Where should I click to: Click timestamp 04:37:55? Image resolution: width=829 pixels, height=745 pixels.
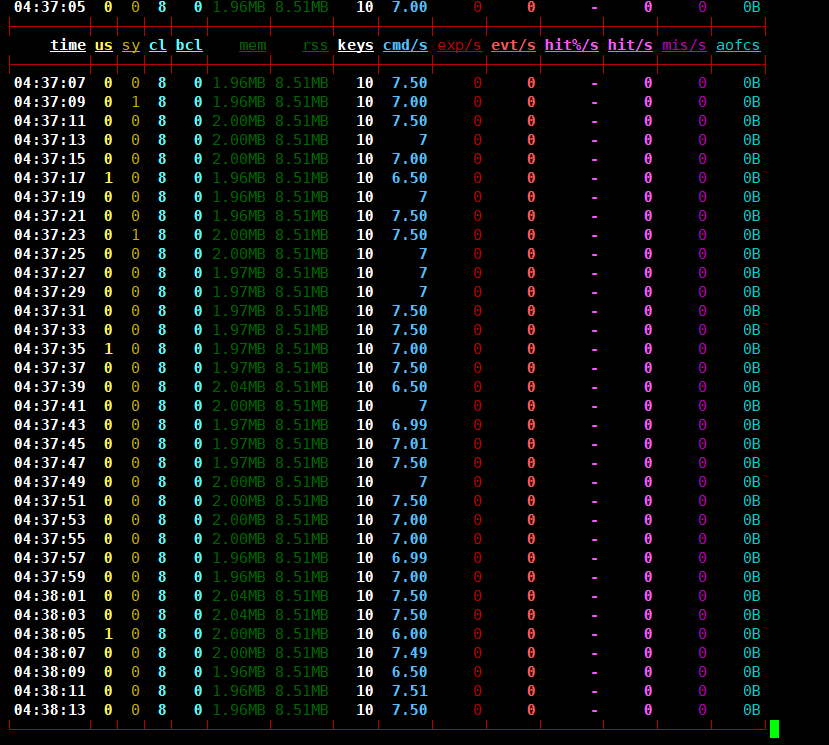[50, 539]
